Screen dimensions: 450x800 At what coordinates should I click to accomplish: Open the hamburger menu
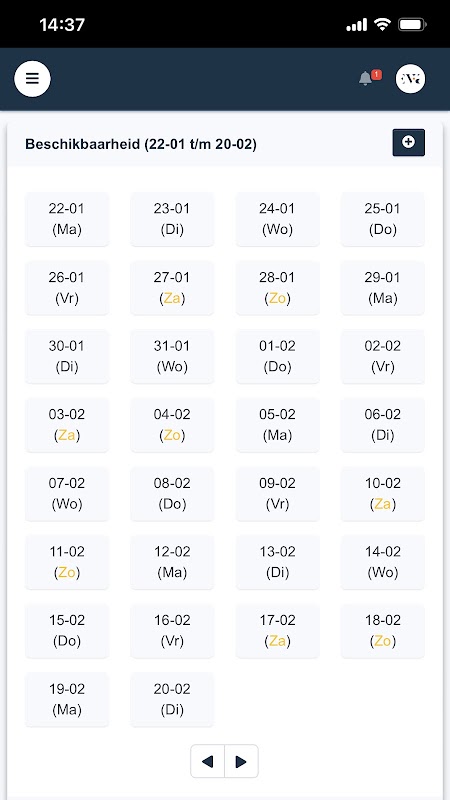click(32, 79)
